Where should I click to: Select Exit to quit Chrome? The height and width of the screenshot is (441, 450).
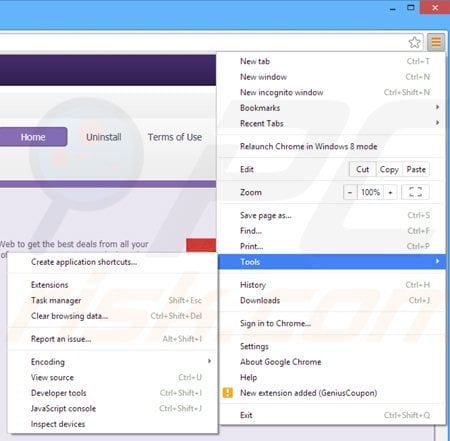[x=332, y=415]
